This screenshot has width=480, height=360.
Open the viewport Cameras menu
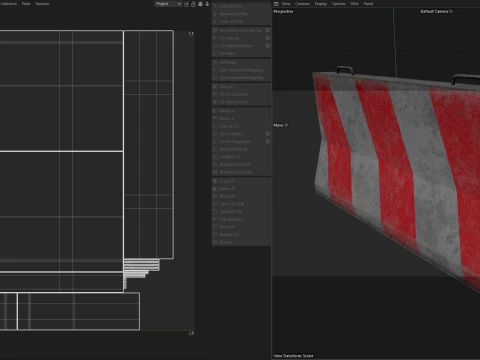(302, 4)
